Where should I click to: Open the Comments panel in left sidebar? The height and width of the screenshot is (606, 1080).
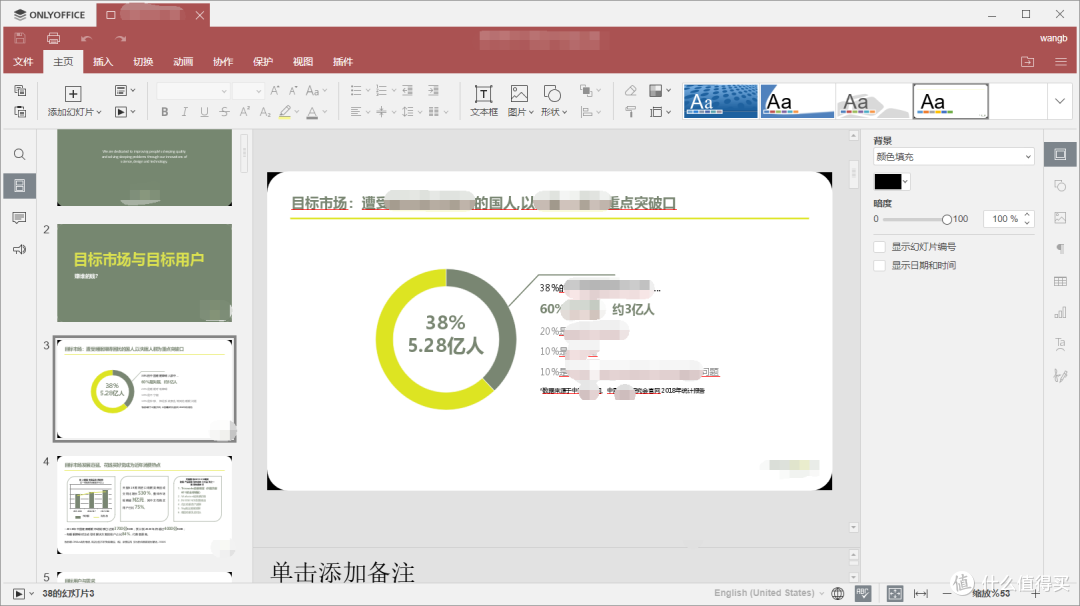pyautogui.click(x=19, y=218)
